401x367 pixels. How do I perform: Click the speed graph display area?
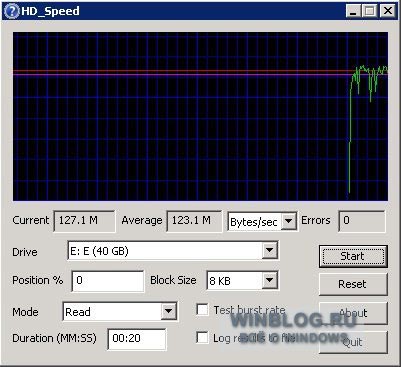click(200, 116)
